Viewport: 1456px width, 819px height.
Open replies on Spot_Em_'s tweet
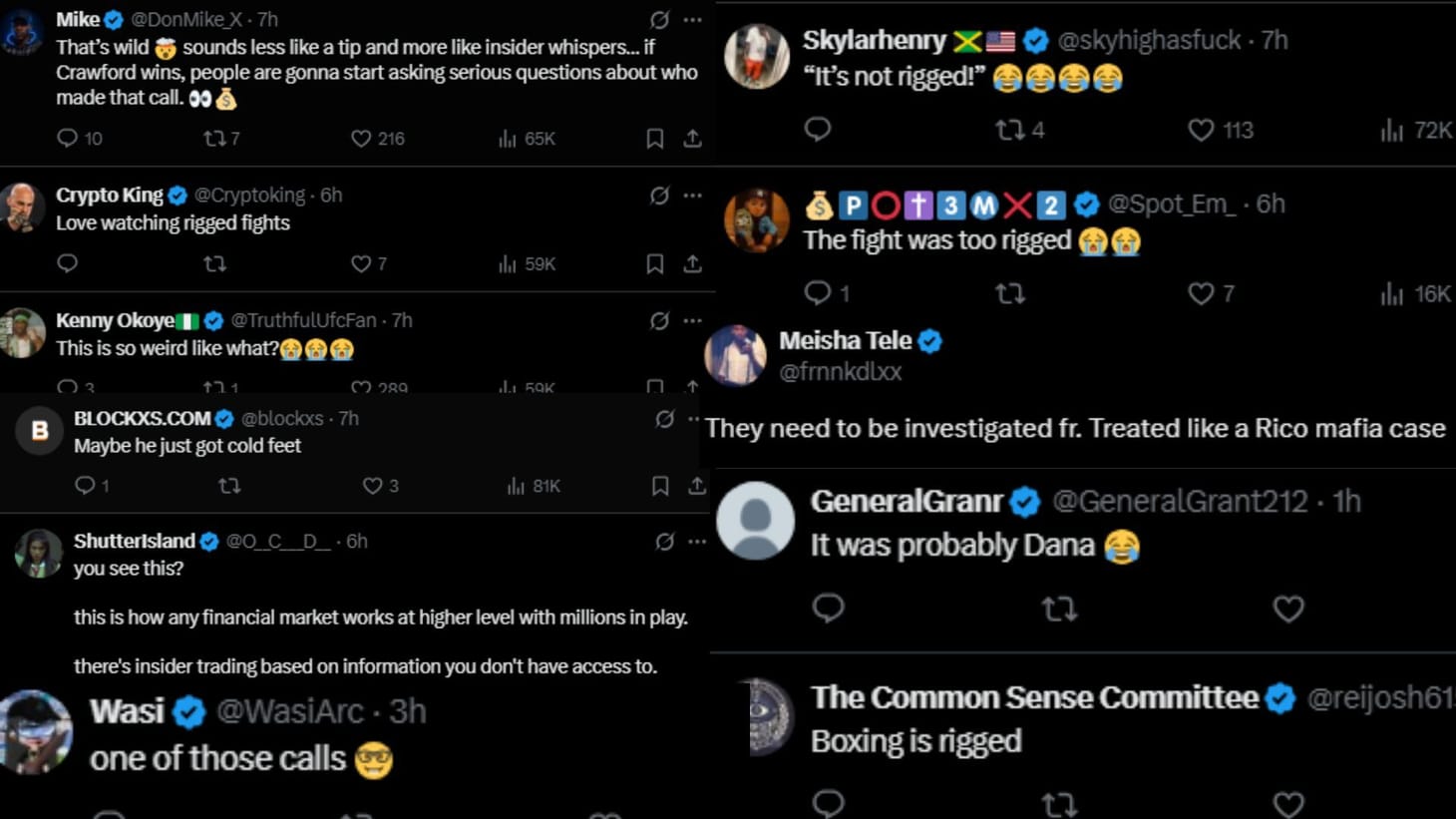(820, 293)
